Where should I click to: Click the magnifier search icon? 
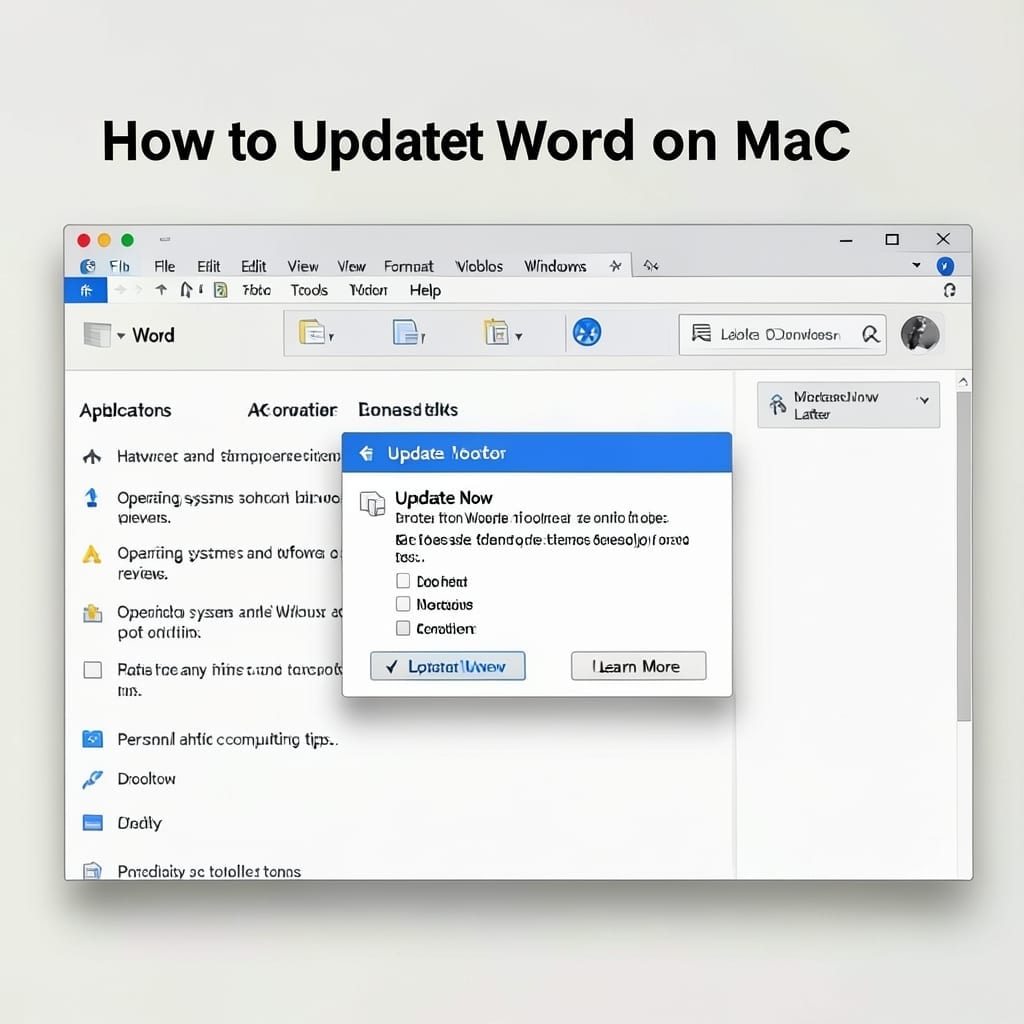pos(871,334)
